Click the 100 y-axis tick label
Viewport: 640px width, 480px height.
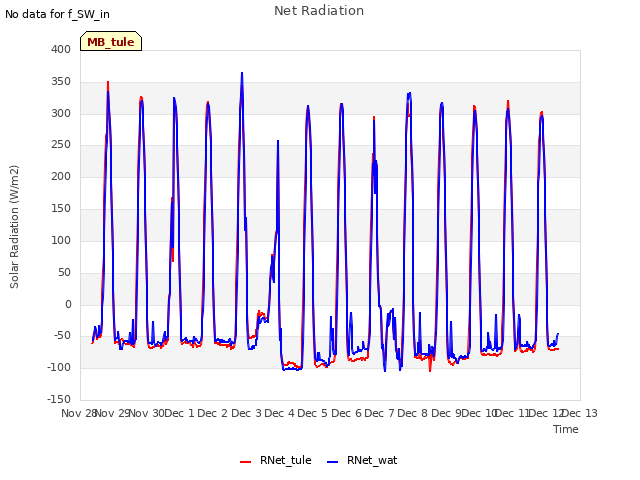(x=61, y=240)
